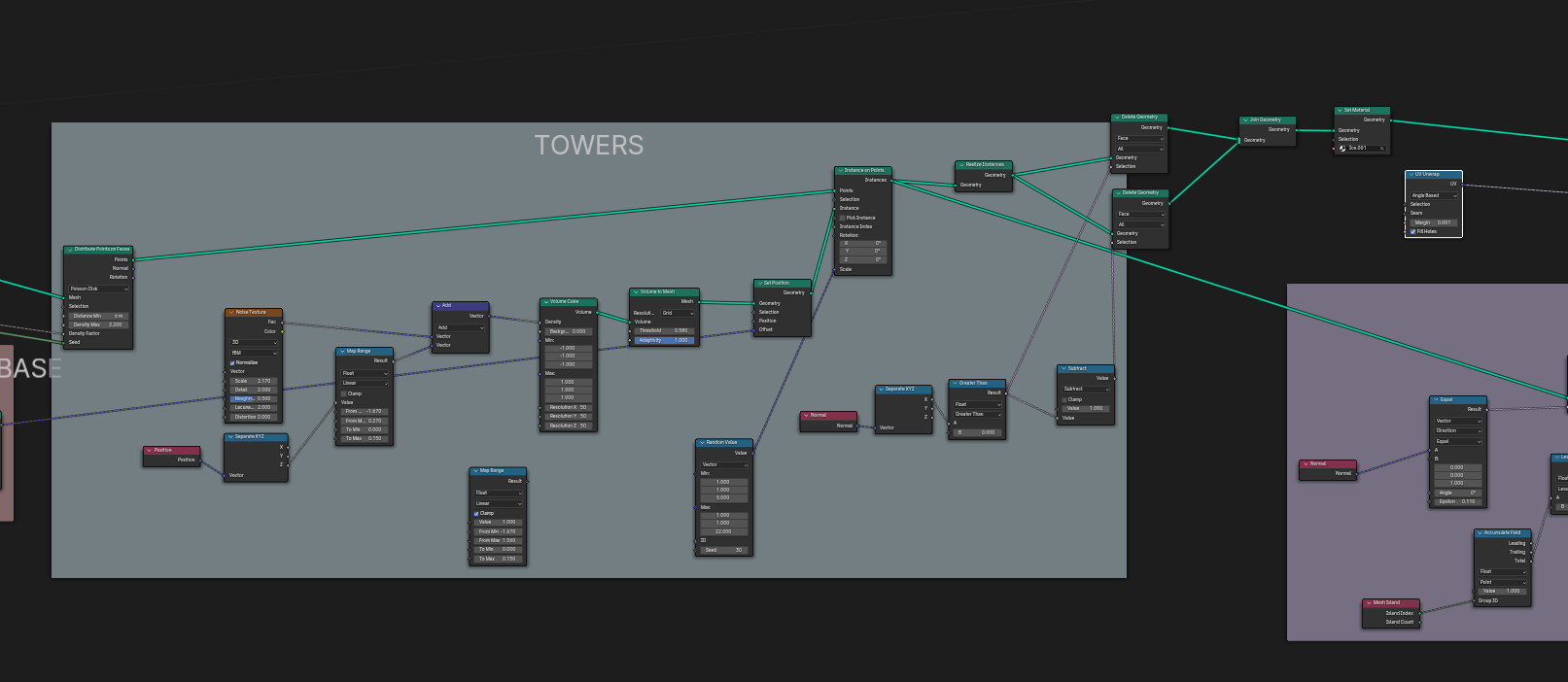Viewport: 1568px width, 682px height.
Task: Collapse the Set Position node
Action: pos(759,284)
